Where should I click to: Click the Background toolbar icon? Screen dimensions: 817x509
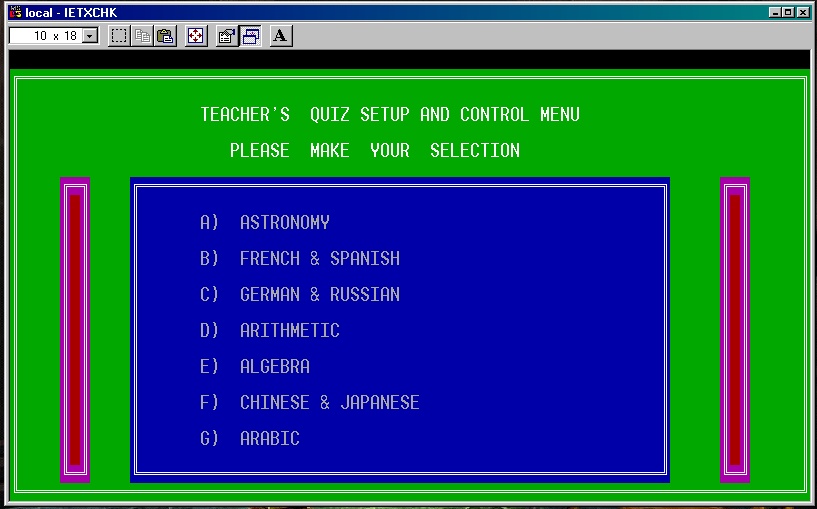[x=251, y=36]
